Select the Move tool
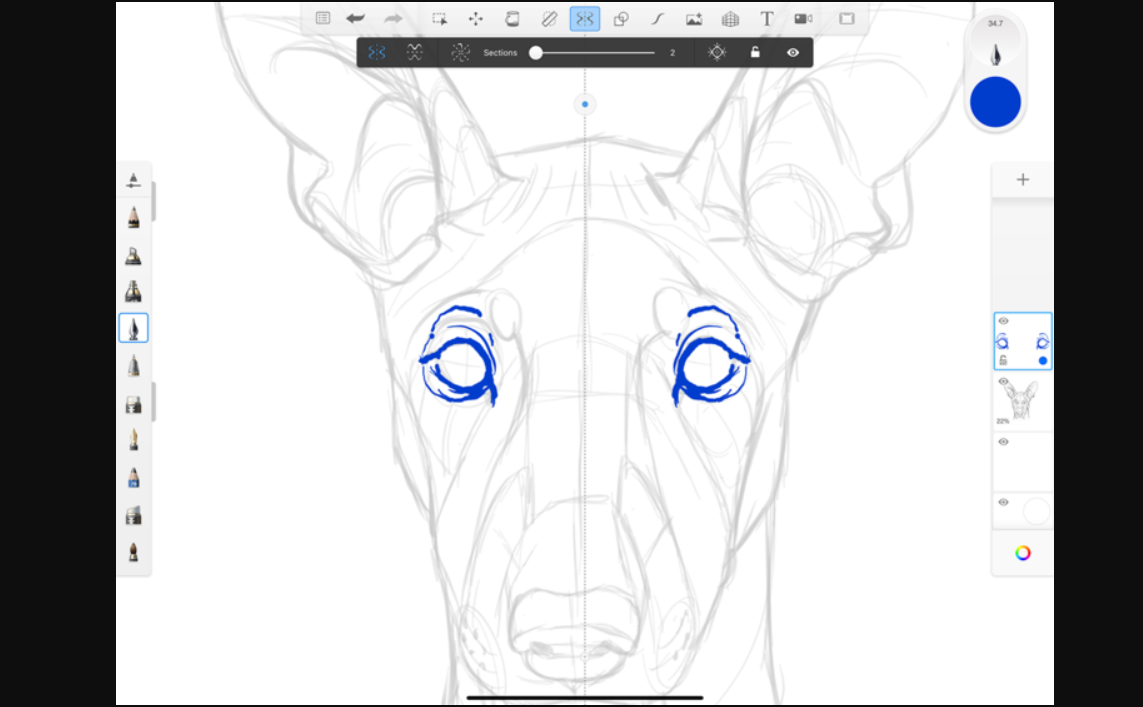Viewport: 1143px width, 707px height. pyautogui.click(x=475, y=18)
